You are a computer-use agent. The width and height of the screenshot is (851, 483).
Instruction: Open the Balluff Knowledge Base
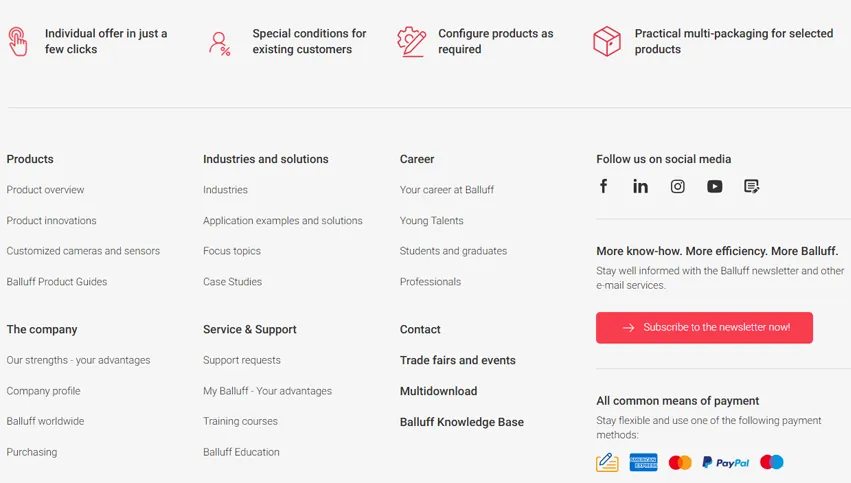(x=461, y=422)
